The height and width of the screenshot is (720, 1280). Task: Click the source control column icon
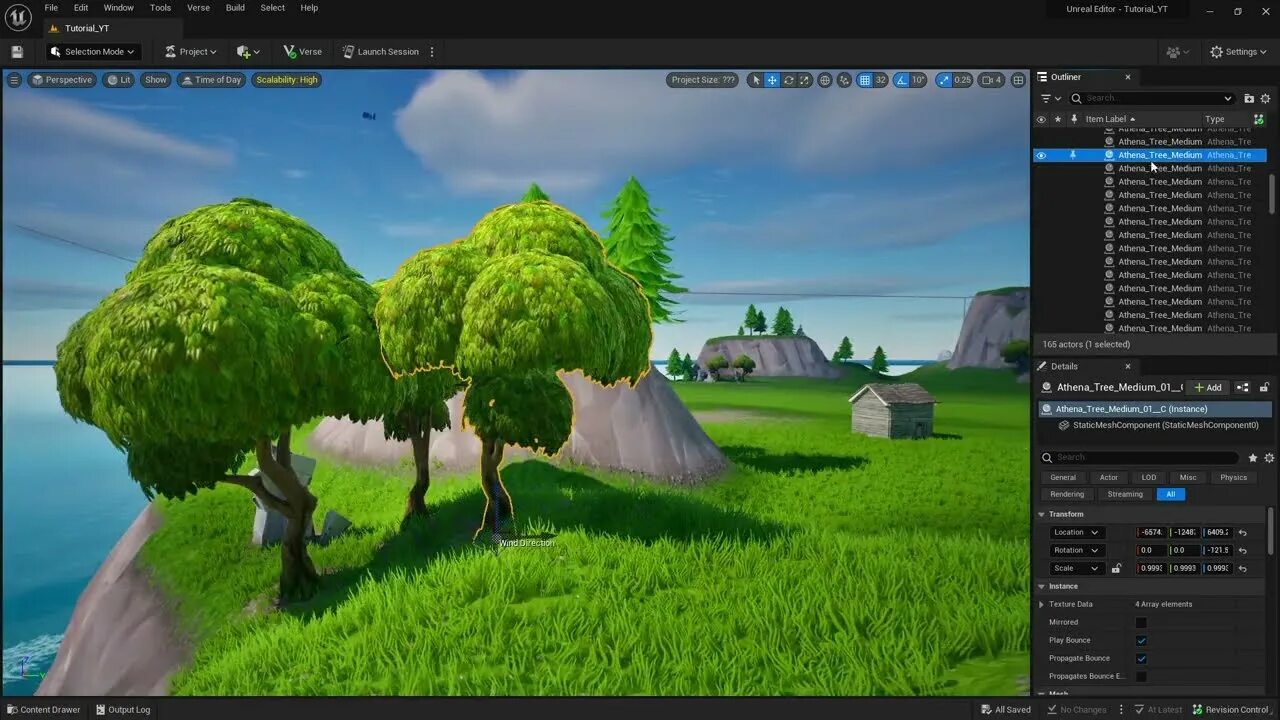click(1259, 119)
